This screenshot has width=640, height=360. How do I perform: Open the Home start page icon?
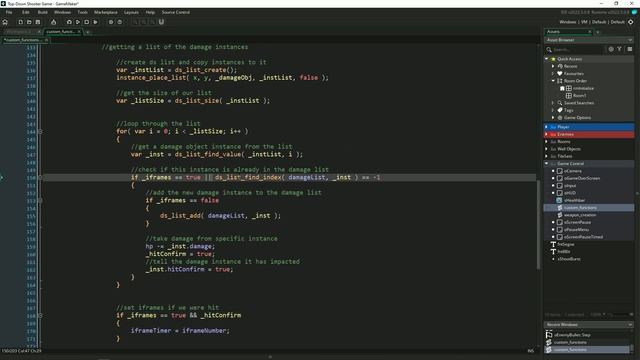5,22
